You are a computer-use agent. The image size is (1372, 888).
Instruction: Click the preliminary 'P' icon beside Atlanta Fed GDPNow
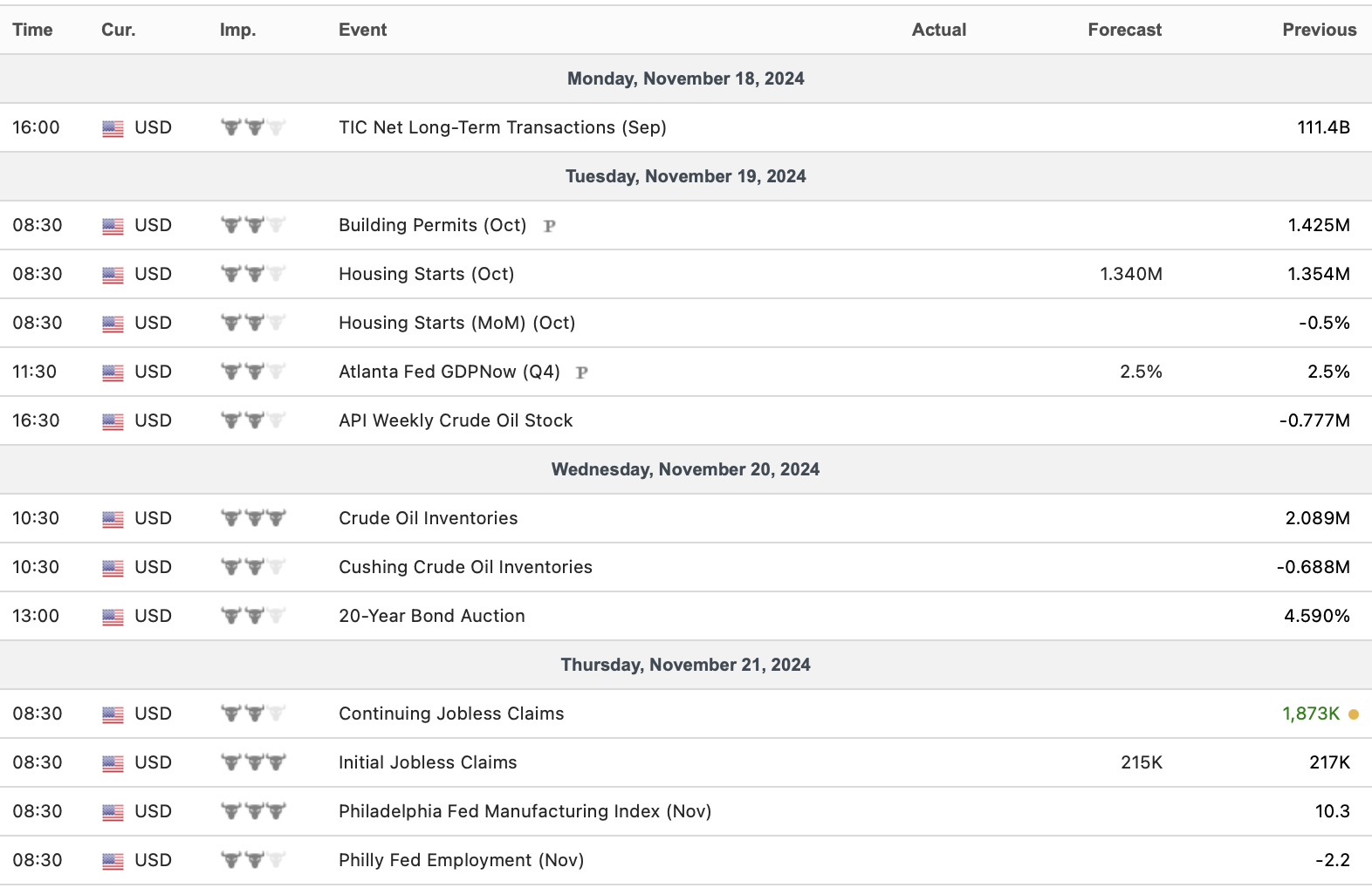click(x=582, y=372)
